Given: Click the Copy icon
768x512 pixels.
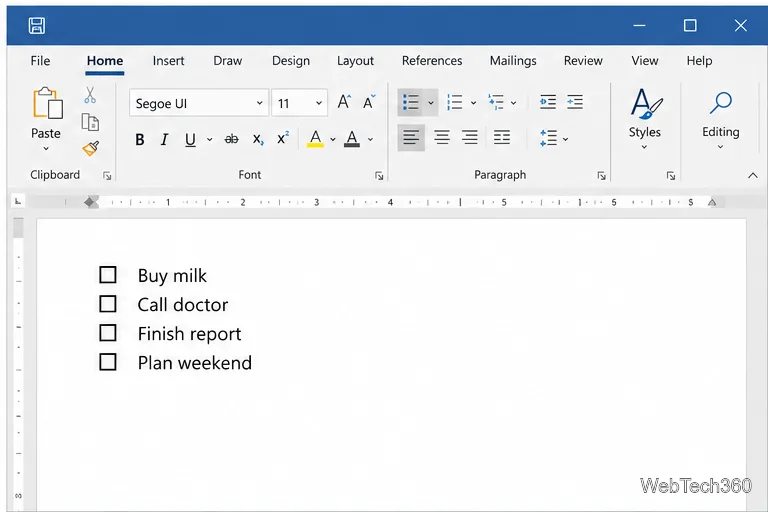Looking at the screenshot, I should 90,122.
